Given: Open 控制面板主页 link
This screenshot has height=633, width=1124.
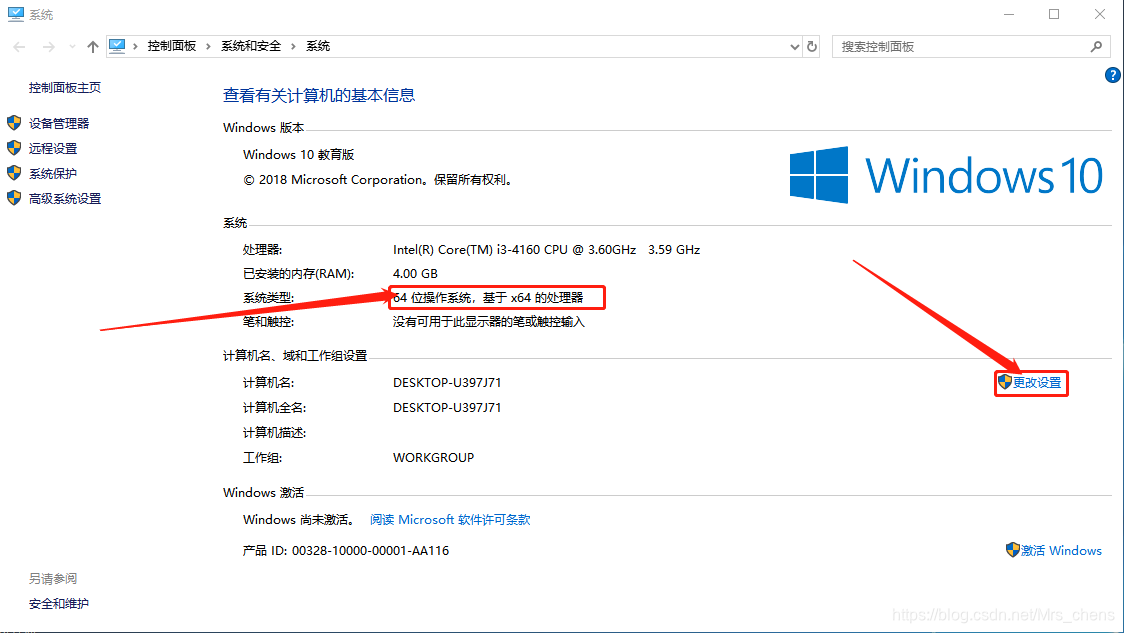Looking at the screenshot, I should coord(65,87).
